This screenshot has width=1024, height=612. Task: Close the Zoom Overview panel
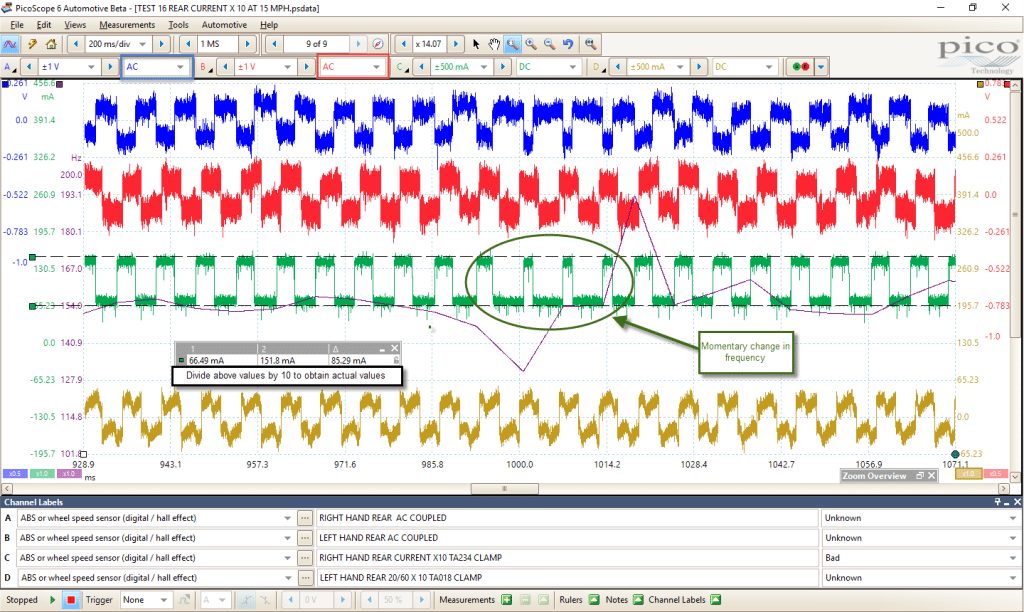coord(932,475)
